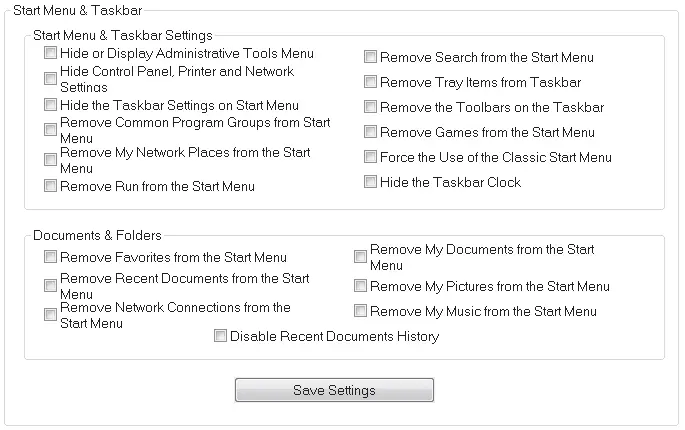The height and width of the screenshot is (430, 685).
Task: Enable Hide or Display Administrative Tools Menu
Action: point(51,53)
